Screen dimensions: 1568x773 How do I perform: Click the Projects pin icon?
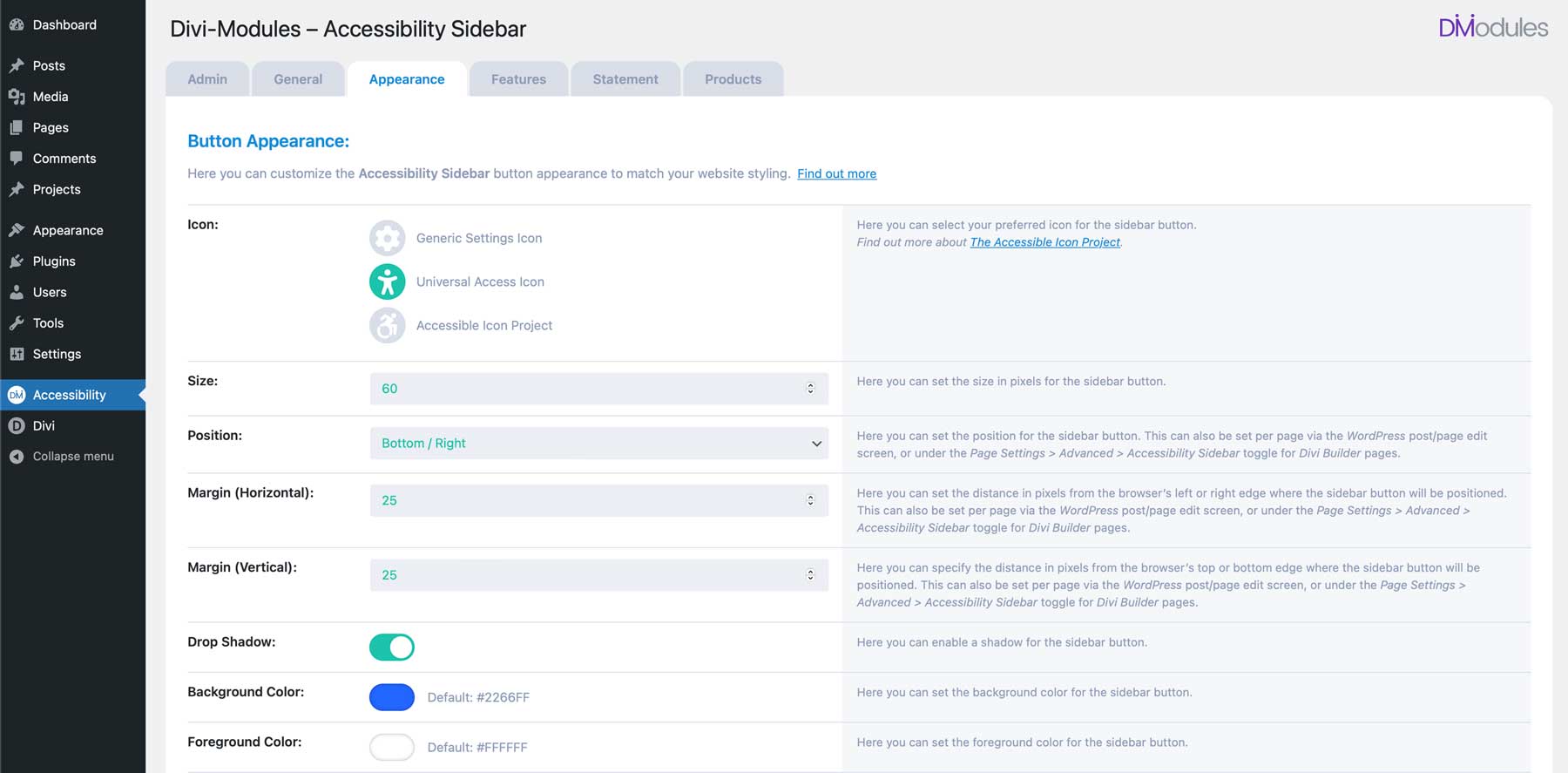click(x=17, y=189)
